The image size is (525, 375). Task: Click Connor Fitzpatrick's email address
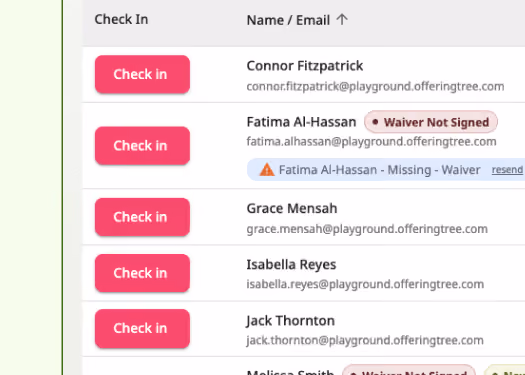point(375,86)
